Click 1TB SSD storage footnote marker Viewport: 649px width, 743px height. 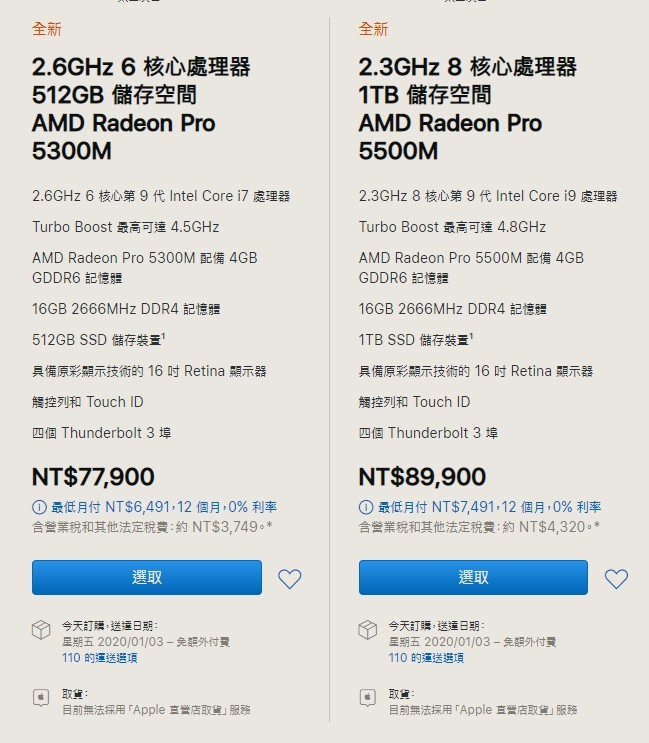pos(471,335)
